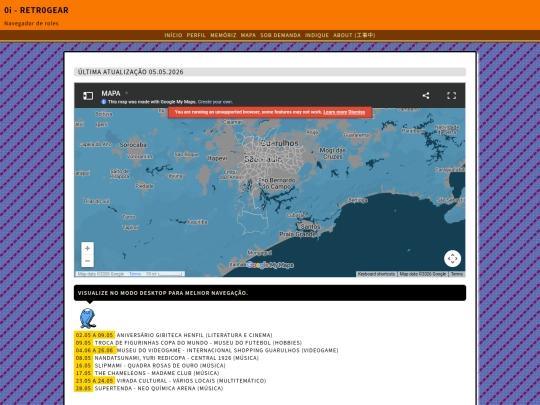
Task: Open Keyboard shortcuts on the map
Action: (376, 274)
